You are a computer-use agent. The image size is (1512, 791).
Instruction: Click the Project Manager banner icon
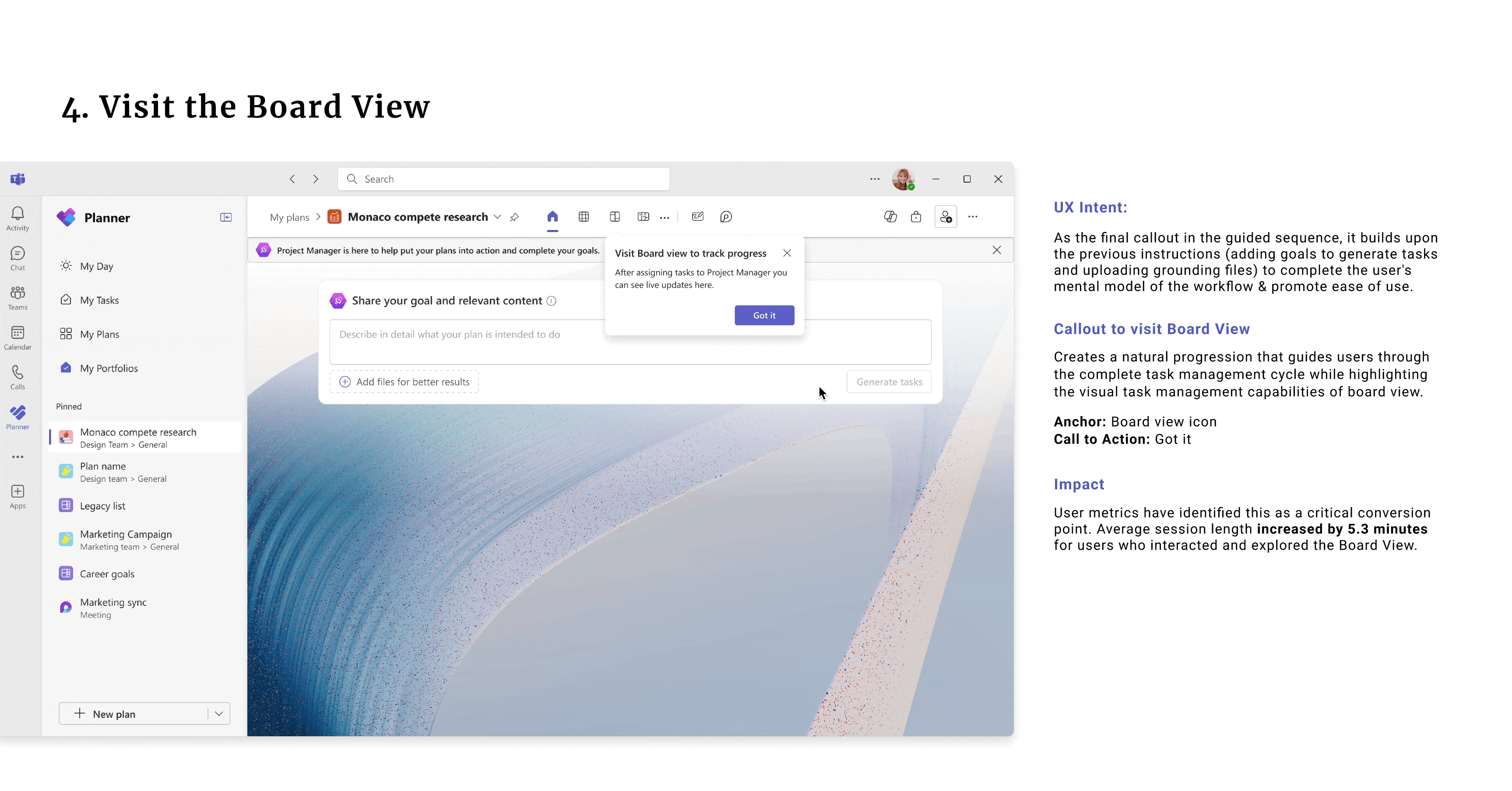pyautogui.click(x=264, y=250)
